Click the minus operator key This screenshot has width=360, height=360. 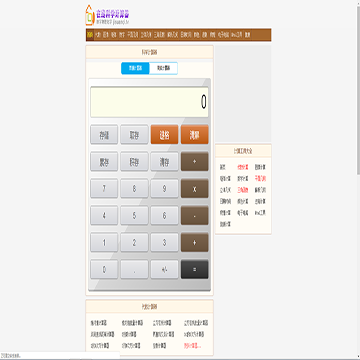tap(195, 216)
